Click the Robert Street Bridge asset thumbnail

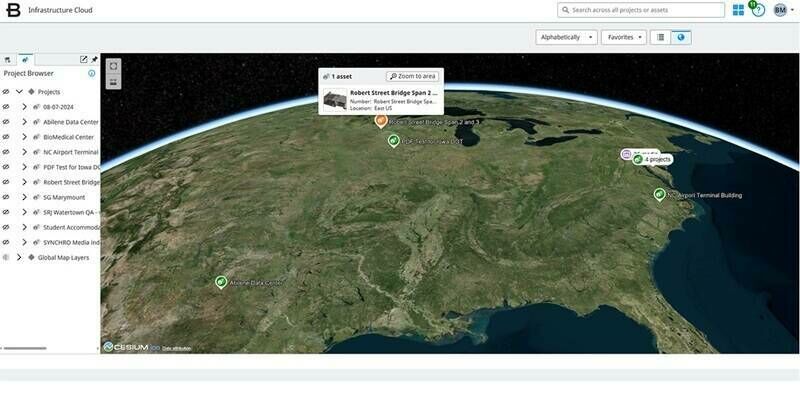point(335,101)
